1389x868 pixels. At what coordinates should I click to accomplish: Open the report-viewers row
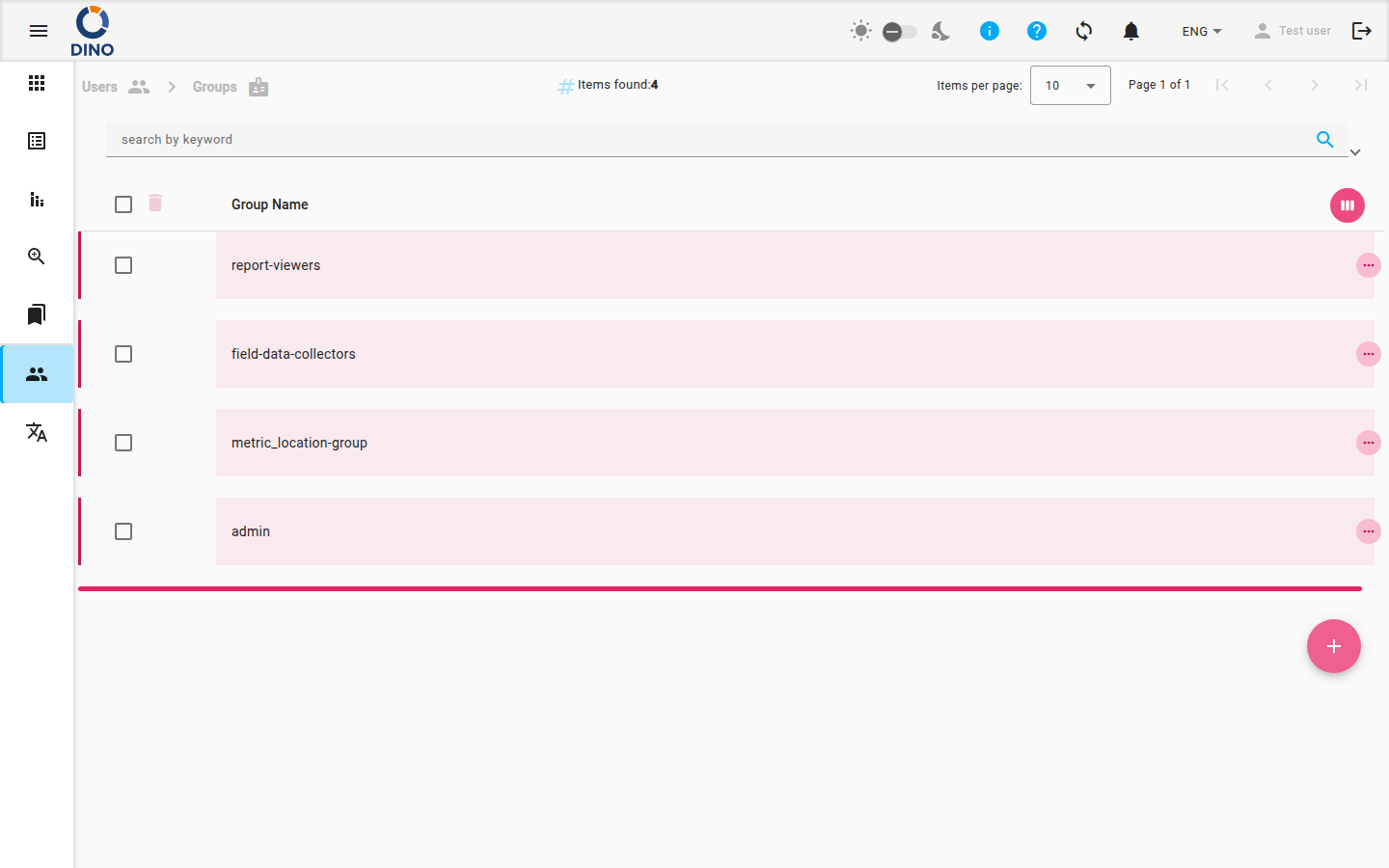coord(795,265)
